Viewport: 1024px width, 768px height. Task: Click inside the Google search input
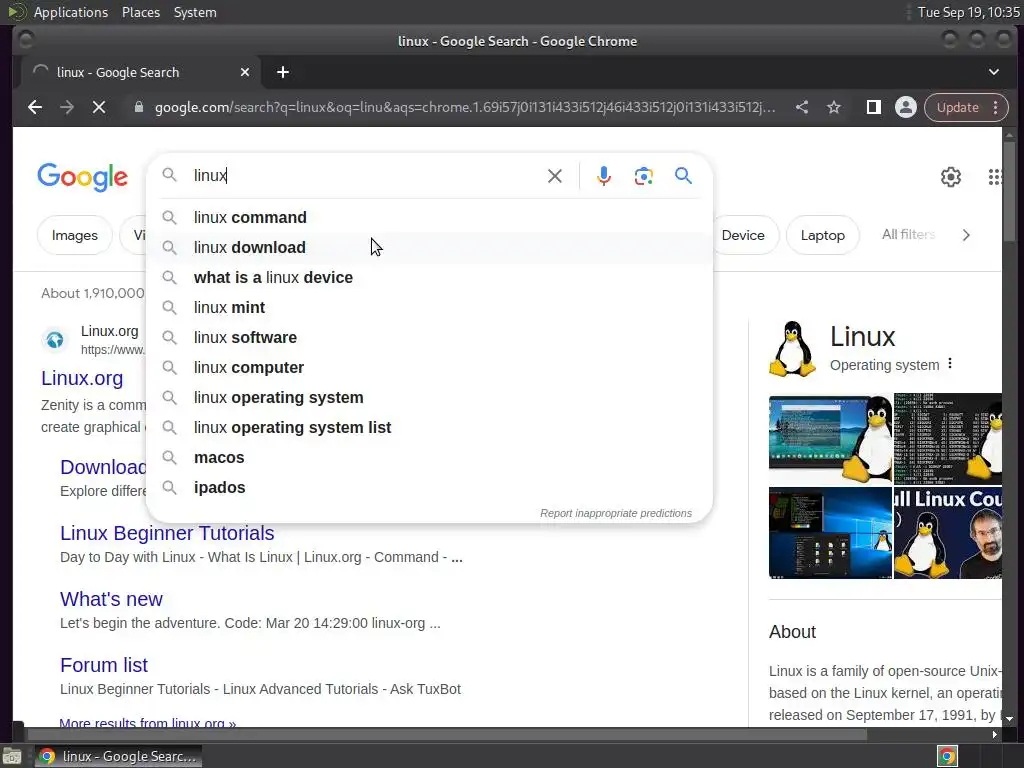click(x=366, y=176)
